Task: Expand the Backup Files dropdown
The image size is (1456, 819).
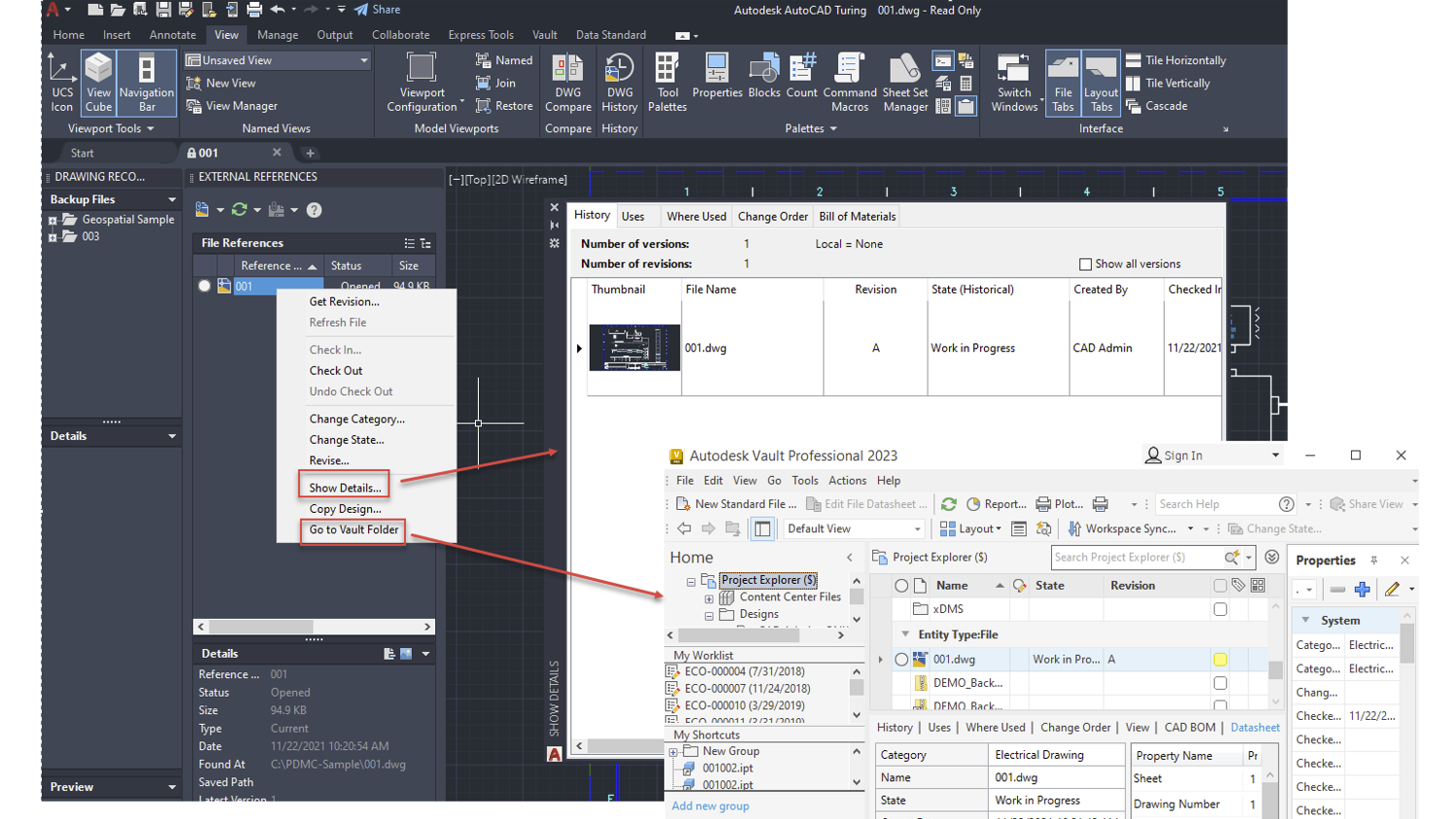Action: click(x=172, y=199)
